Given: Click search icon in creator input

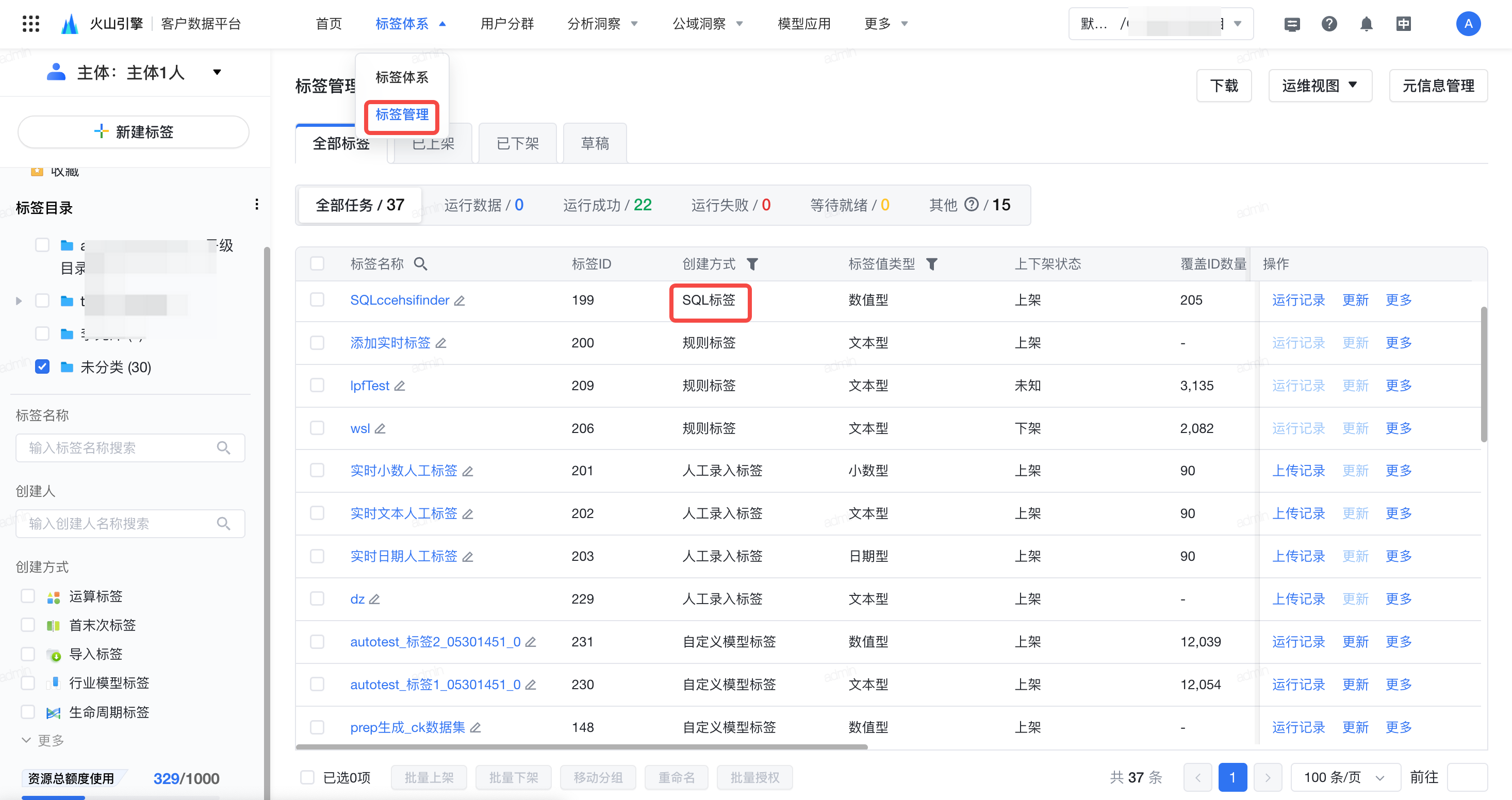Looking at the screenshot, I should (x=224, y=523).
